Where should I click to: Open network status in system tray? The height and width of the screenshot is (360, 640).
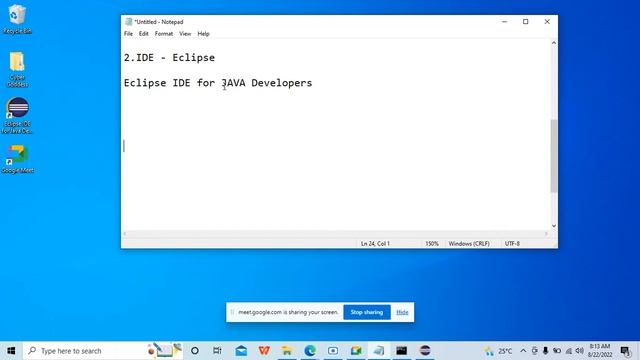tap(568, 351)
